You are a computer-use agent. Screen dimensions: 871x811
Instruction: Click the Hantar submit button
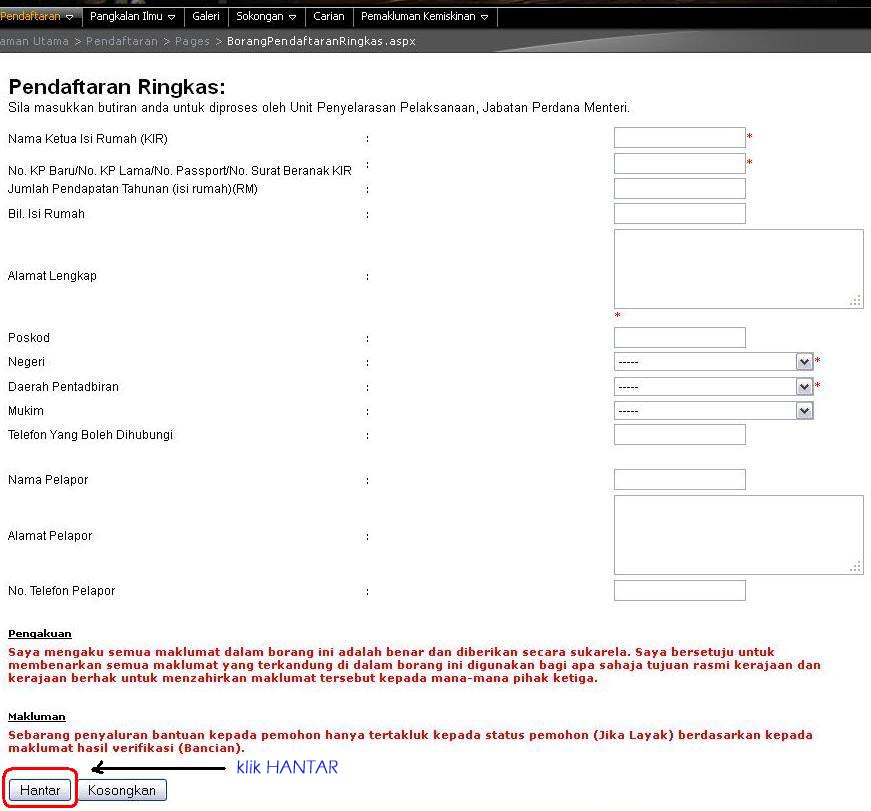coord(40,790)
